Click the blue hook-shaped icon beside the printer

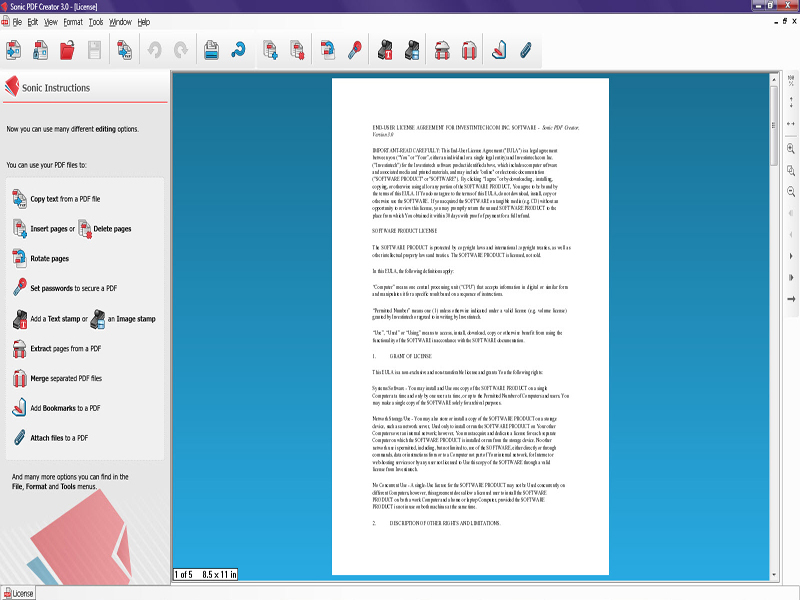pos(238,51)
